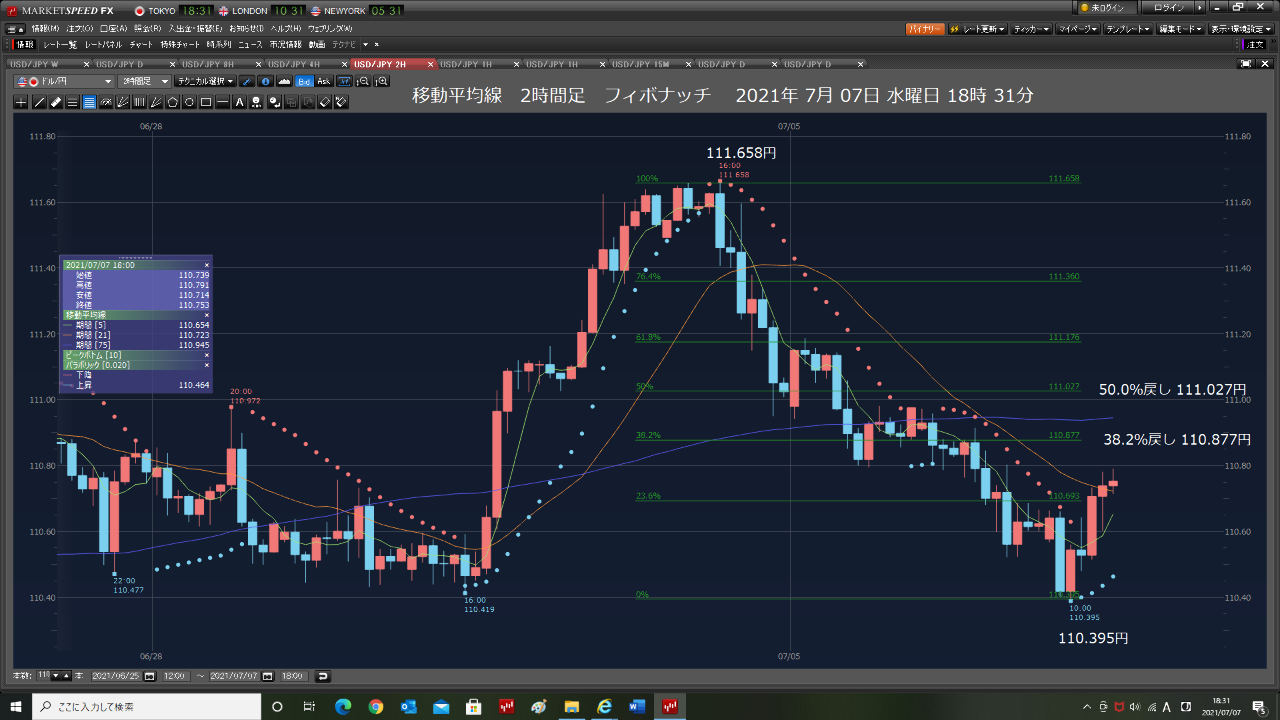
Task: Open the ニュース panel link
Action: tap(250, 45)
